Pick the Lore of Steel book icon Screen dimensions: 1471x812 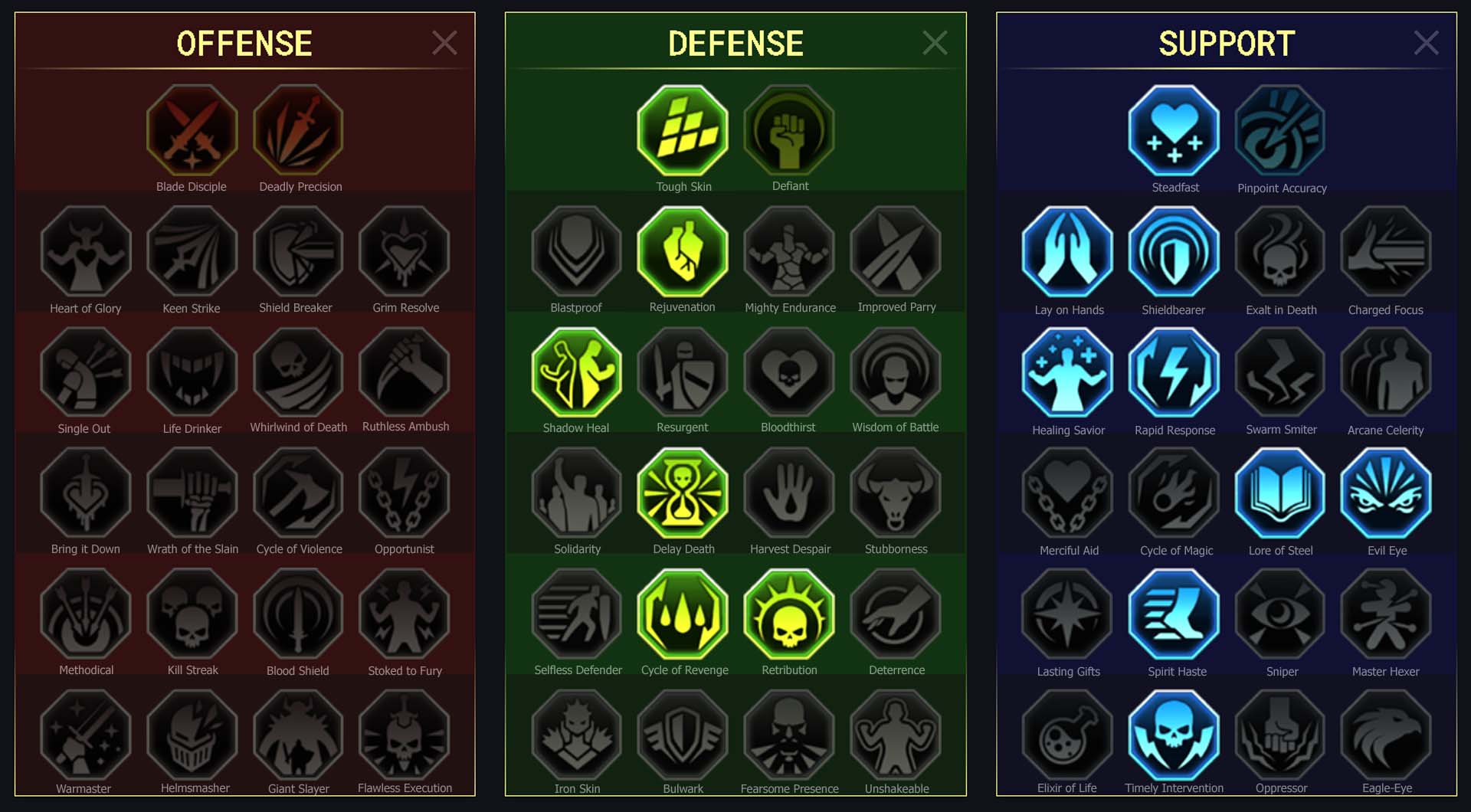[x=1280, y=493]
